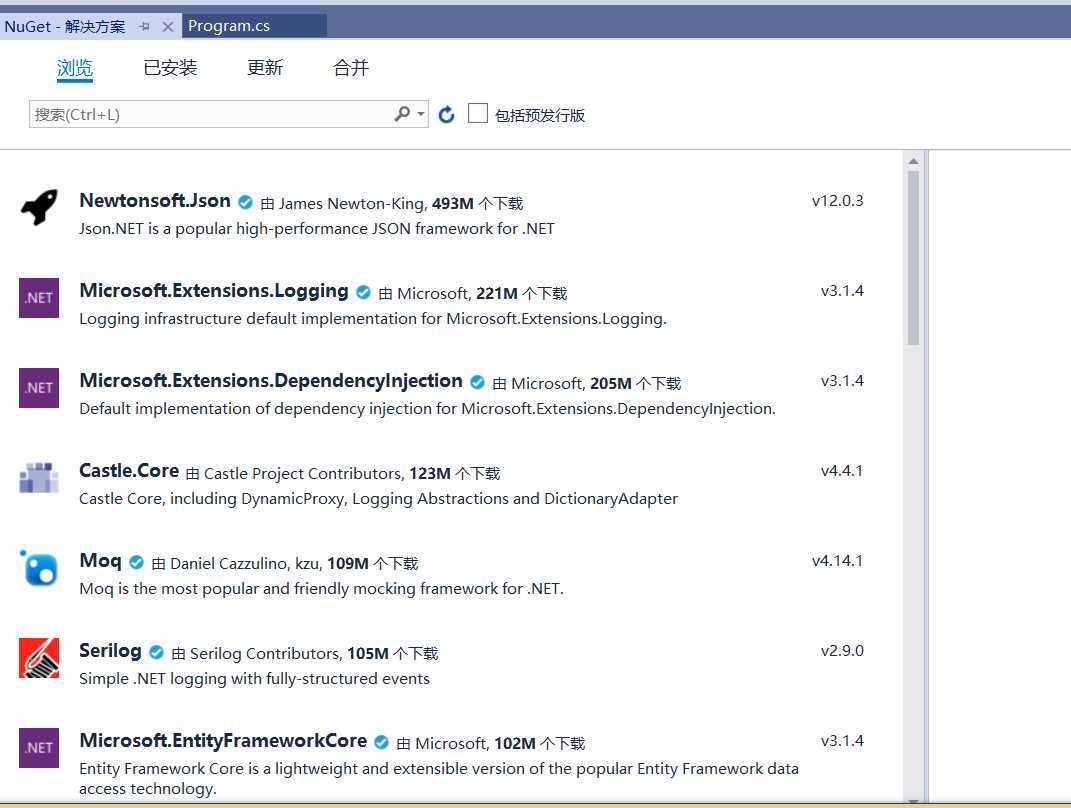The width and height of the screenshot is (1071, 808).
Task: Click verified badge next to Newtonsoft.Json
Action: [245, 202]
